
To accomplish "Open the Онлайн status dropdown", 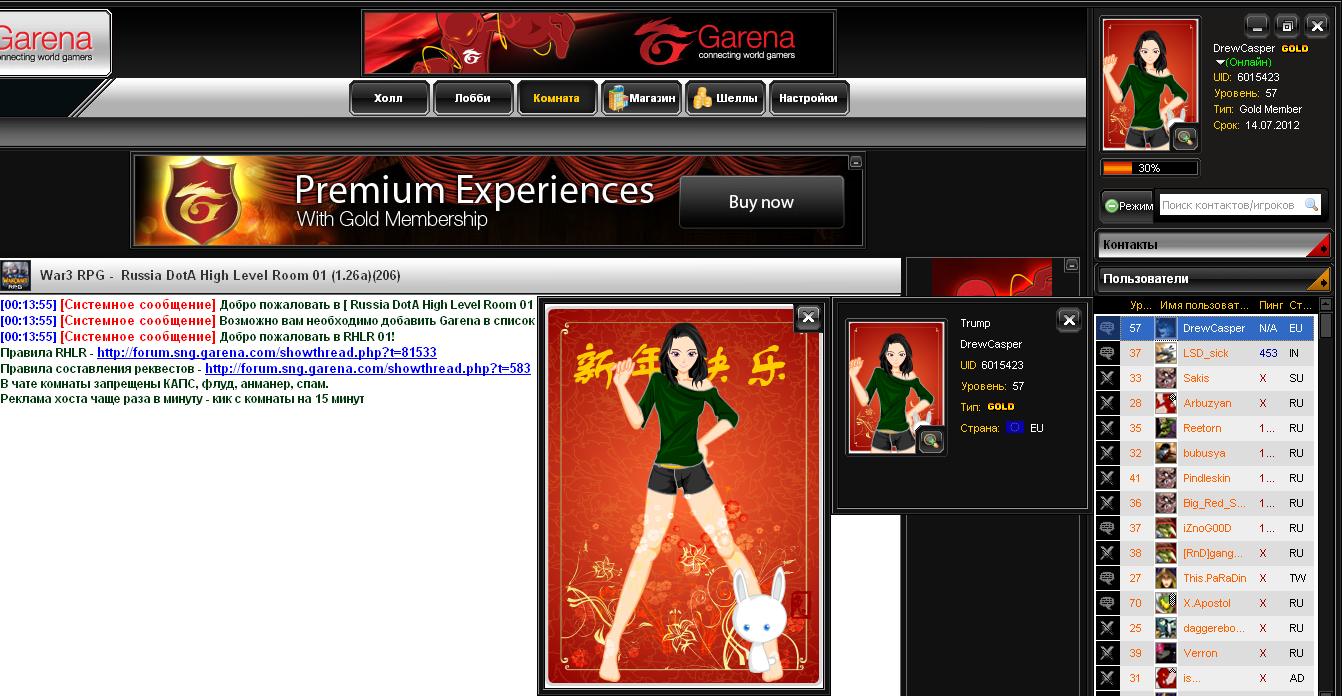I will (1246, 62).
